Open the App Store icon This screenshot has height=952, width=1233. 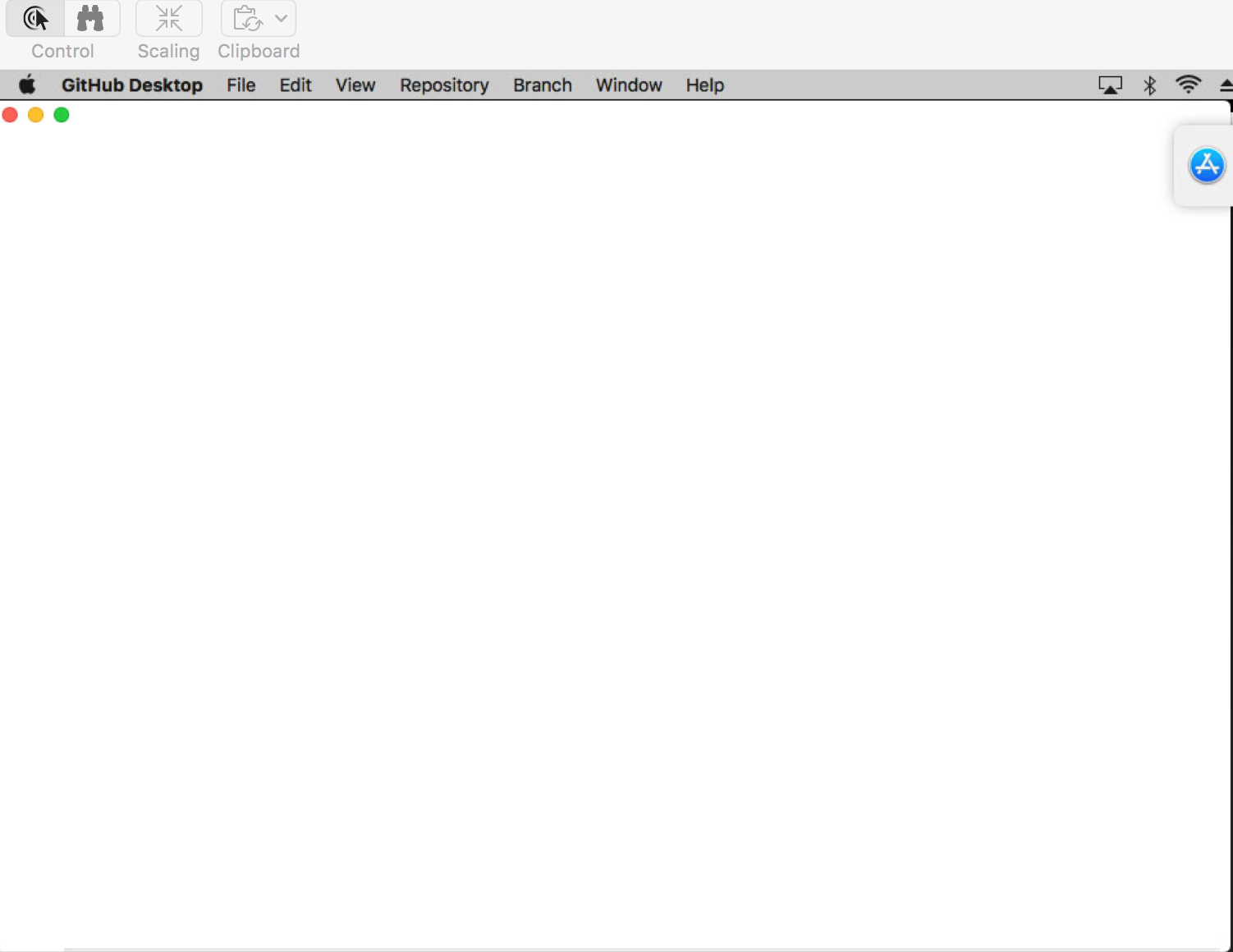(x=1207, y=166)
